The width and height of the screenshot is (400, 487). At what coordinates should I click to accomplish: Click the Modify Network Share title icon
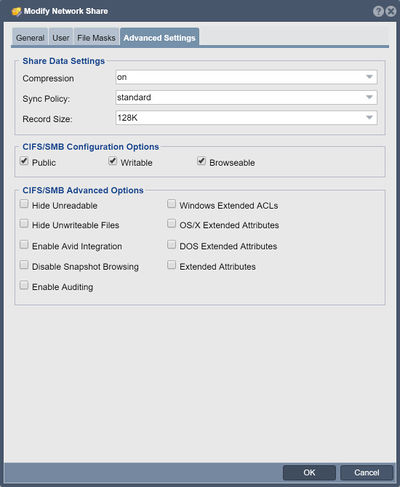[x=16, y=11]
